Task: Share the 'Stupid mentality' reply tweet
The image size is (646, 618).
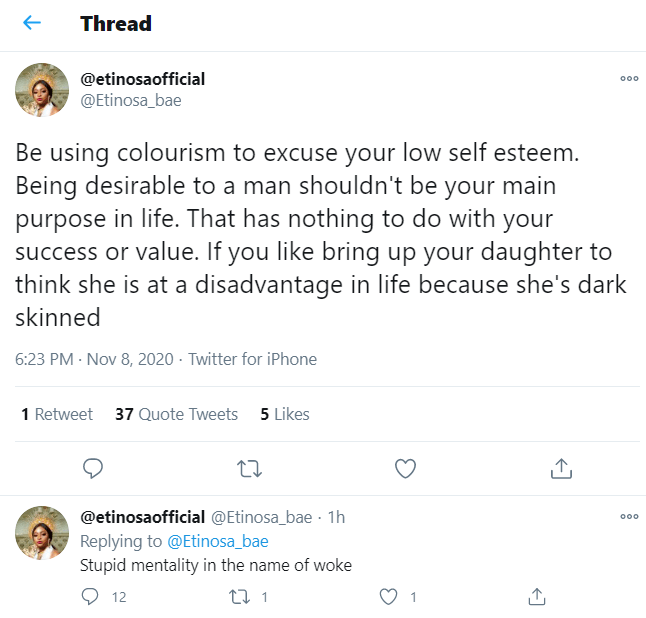Action: [x=536, y=597]
